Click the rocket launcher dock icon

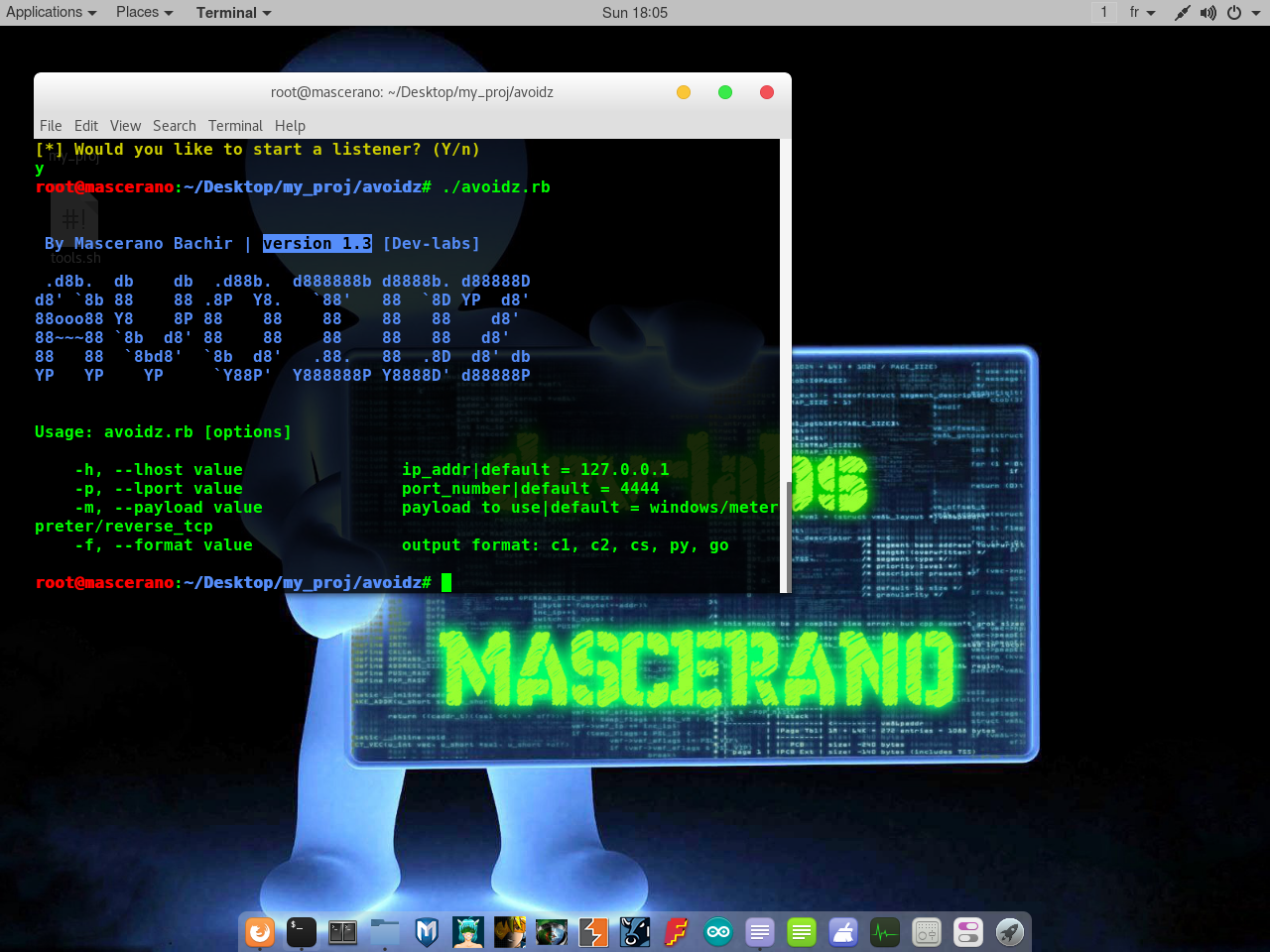pyautogui.click(x=1010, y=932)
